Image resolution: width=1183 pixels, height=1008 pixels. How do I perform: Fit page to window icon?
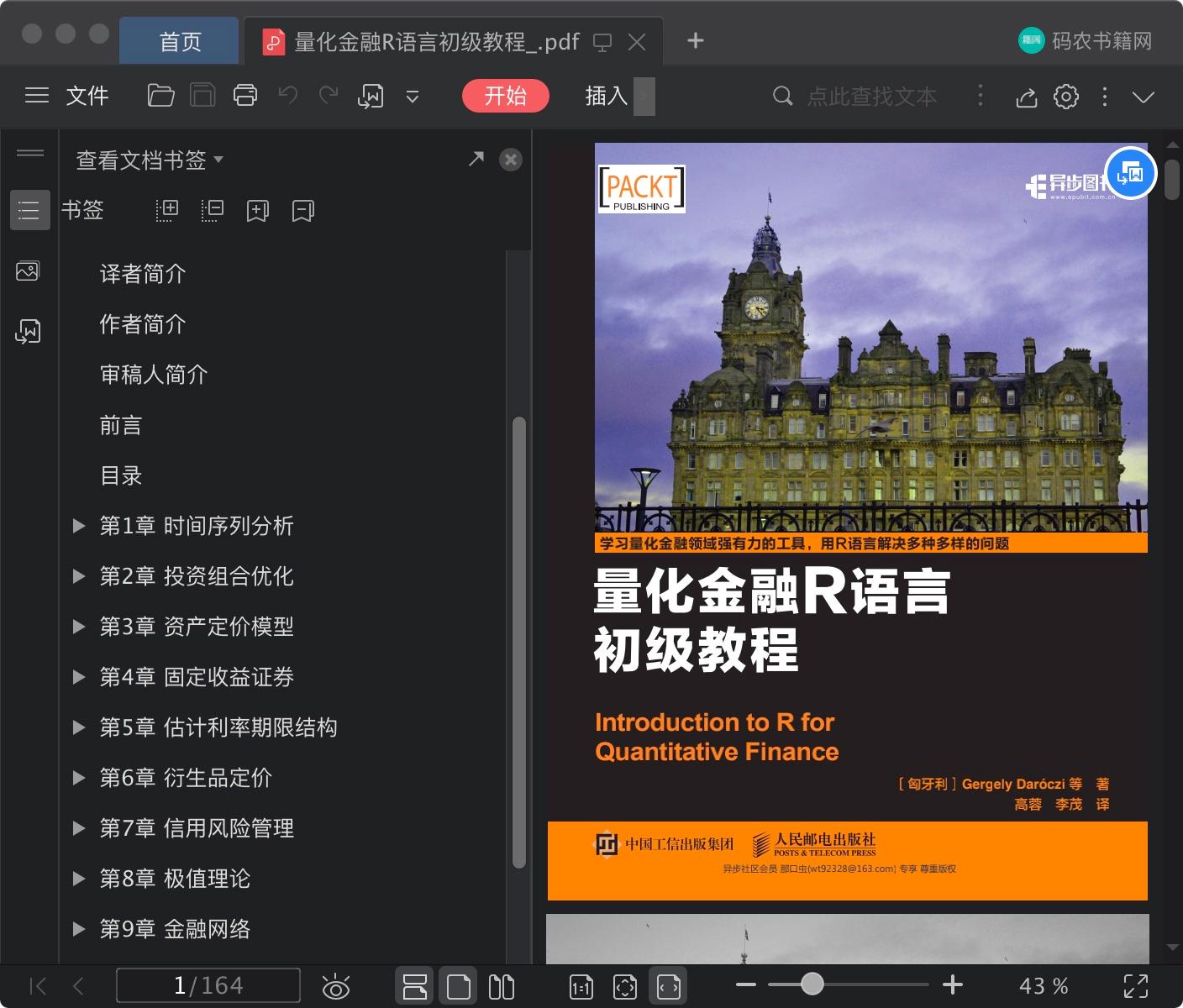pos(625,987)
